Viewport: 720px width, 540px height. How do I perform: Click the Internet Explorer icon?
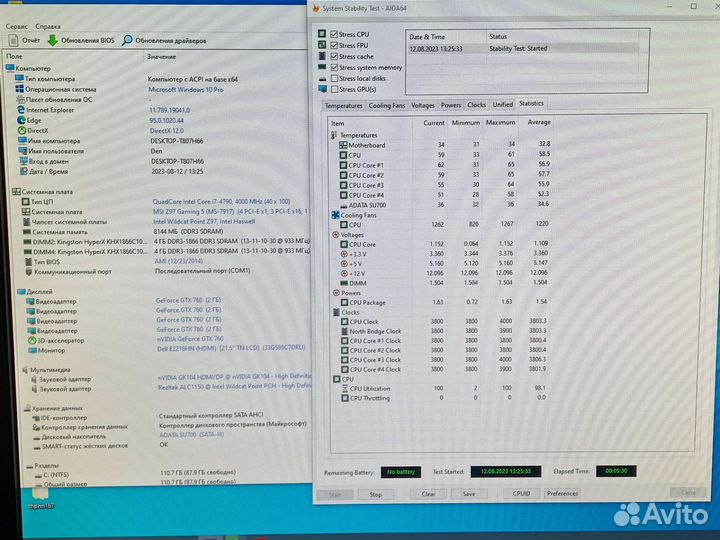21,109
